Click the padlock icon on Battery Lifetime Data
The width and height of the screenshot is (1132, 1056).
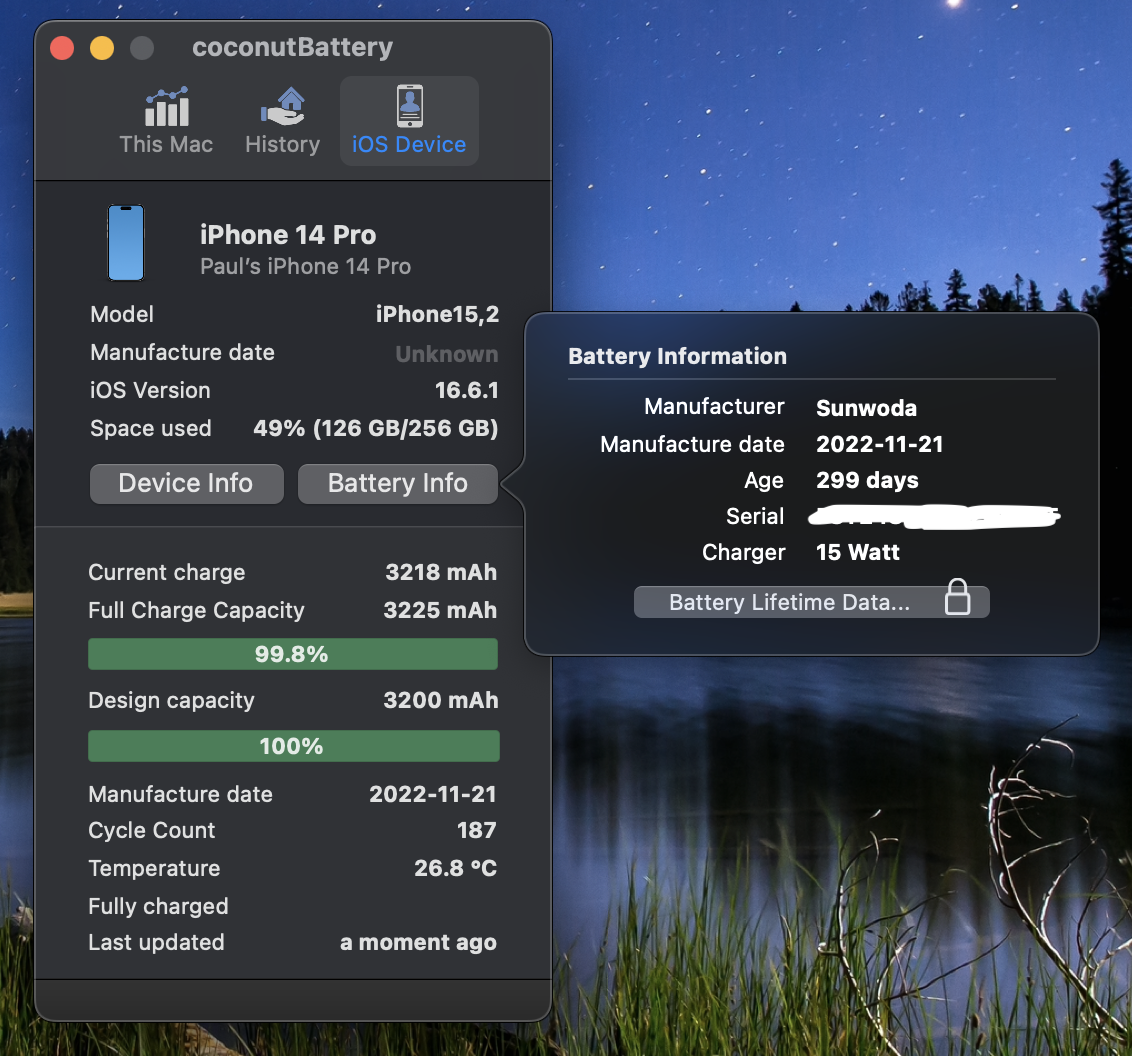[x=957, y=597]
